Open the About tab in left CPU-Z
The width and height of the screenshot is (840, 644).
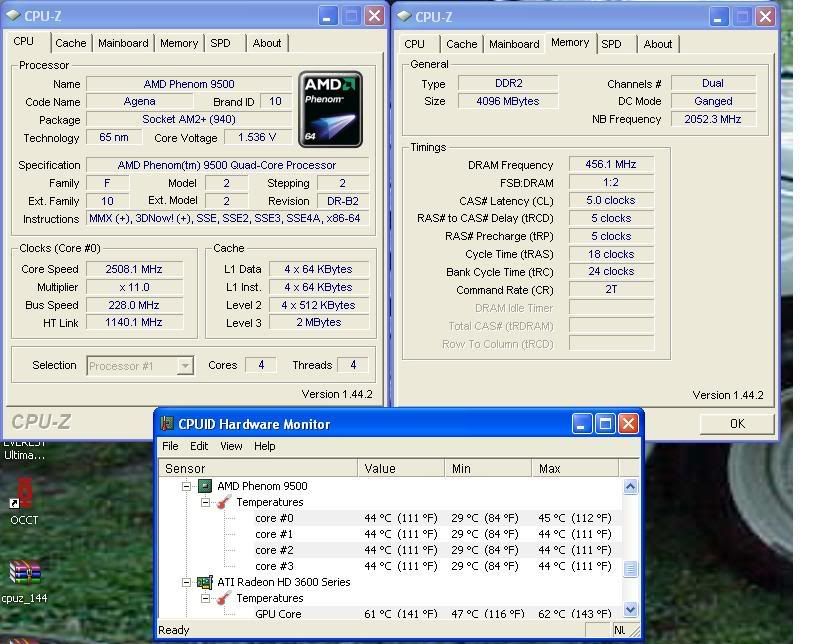pos(267,43)
